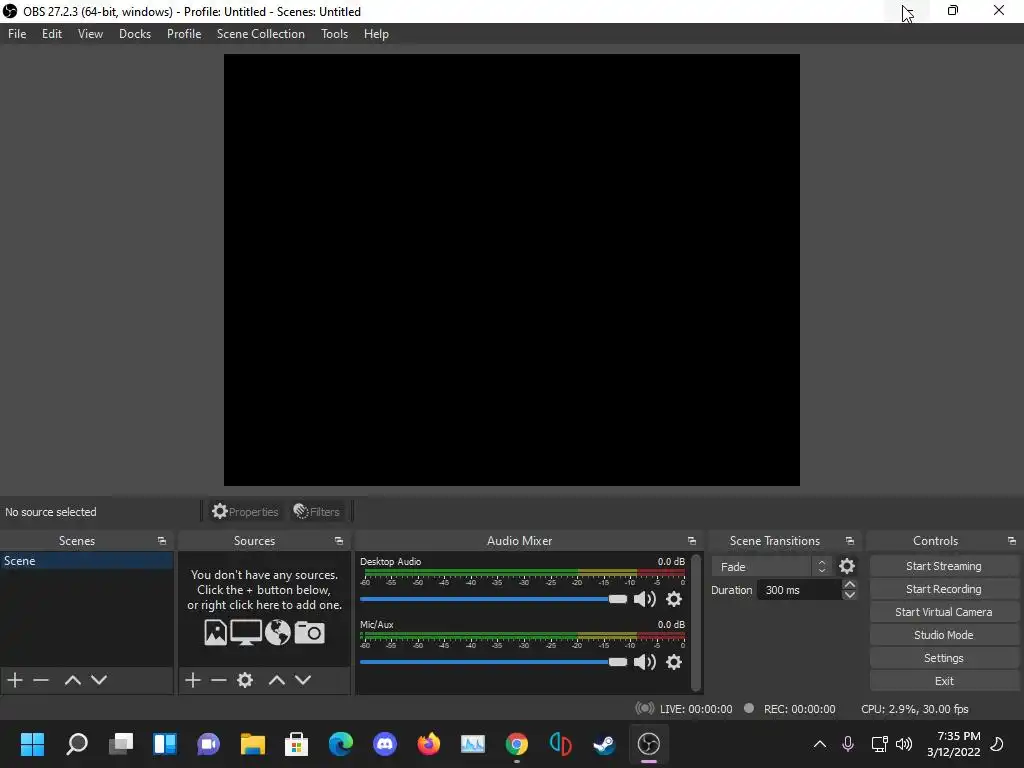This screenshot has width=1024, height=768.
Task: Open the Docks menu
Action: (135, 34)
